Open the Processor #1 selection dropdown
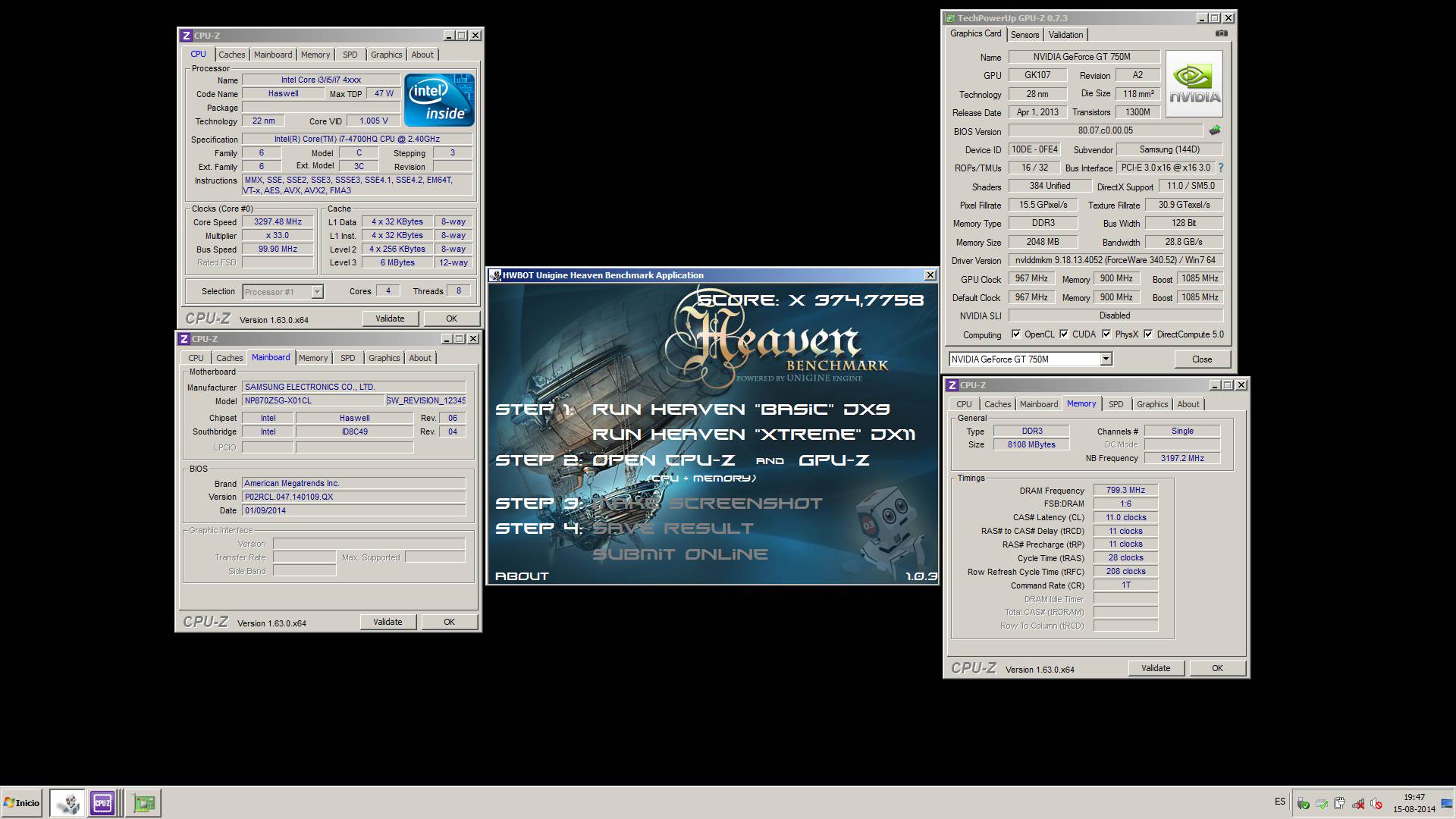 (x=317, y=292)
